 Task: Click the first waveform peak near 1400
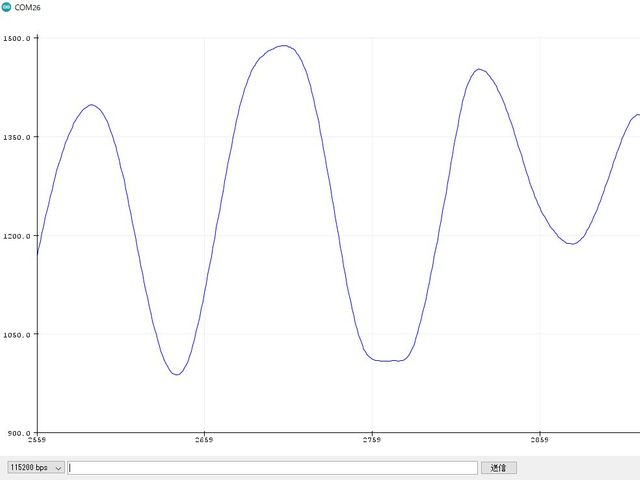pyautogui.click(x=91, y=105)
